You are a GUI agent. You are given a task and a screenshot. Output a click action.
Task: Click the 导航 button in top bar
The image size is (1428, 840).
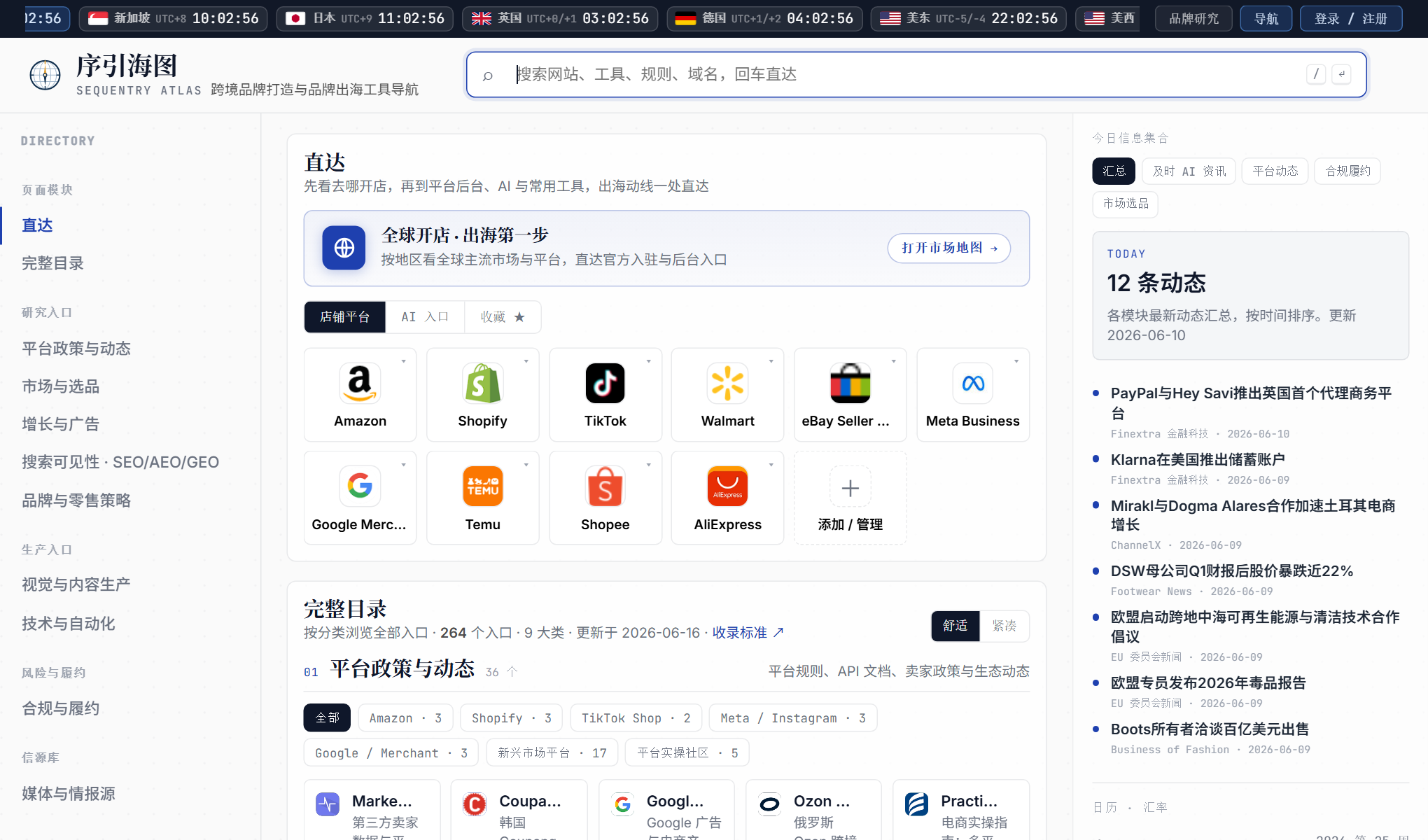(1266, 19)
